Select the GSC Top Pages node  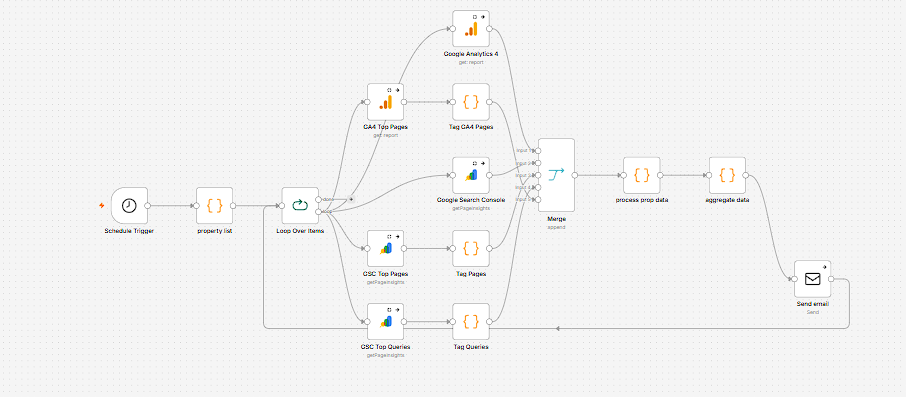coord(385,248)
